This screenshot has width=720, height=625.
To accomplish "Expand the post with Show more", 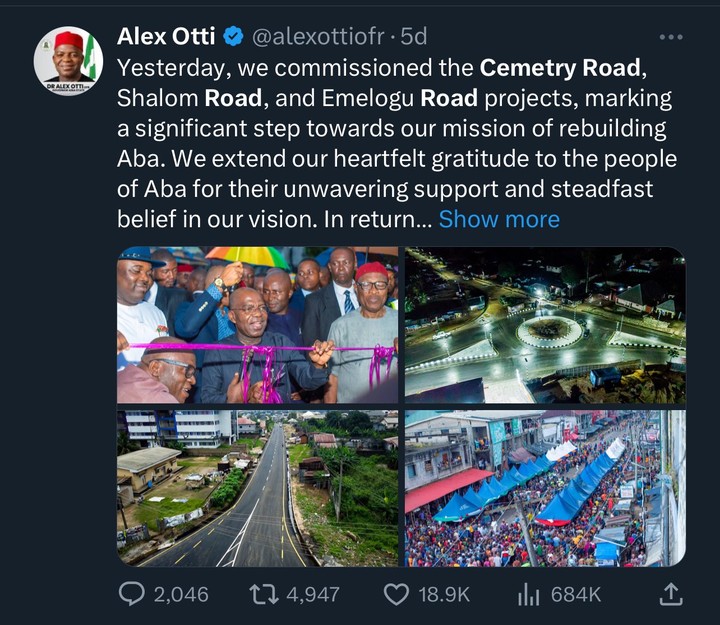I will [499, 219].
